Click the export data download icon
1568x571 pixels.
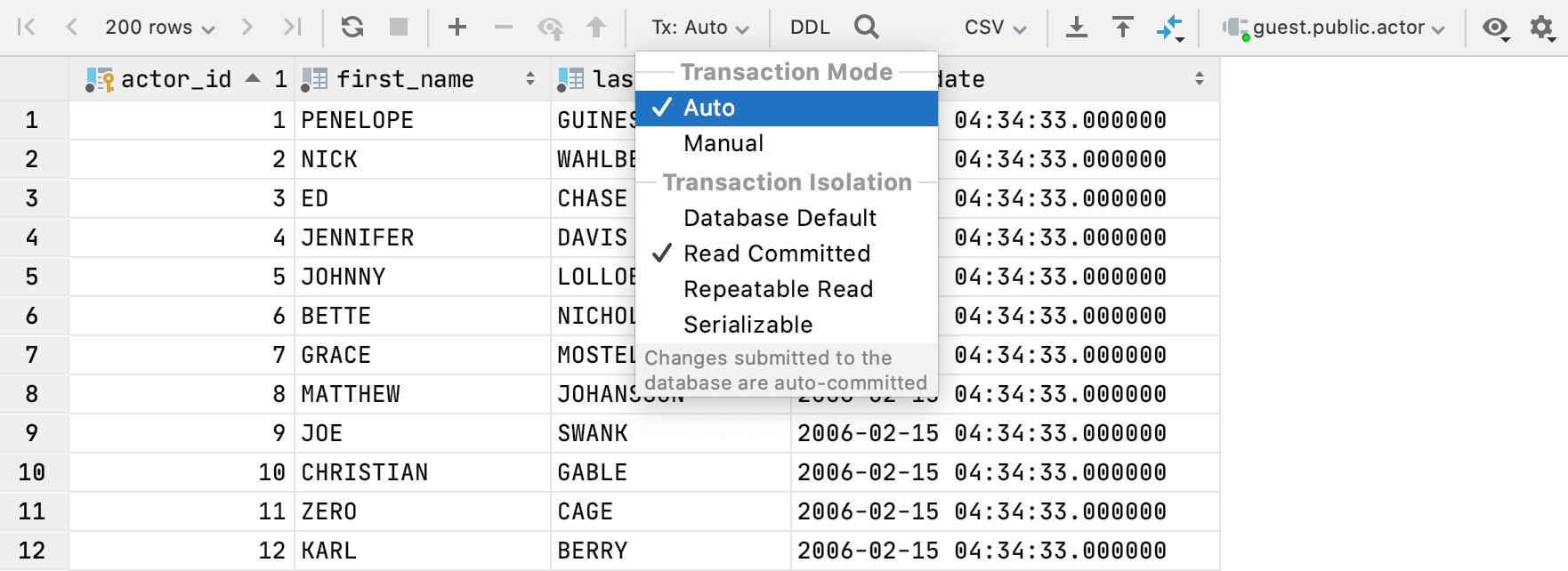(1077, 28)
